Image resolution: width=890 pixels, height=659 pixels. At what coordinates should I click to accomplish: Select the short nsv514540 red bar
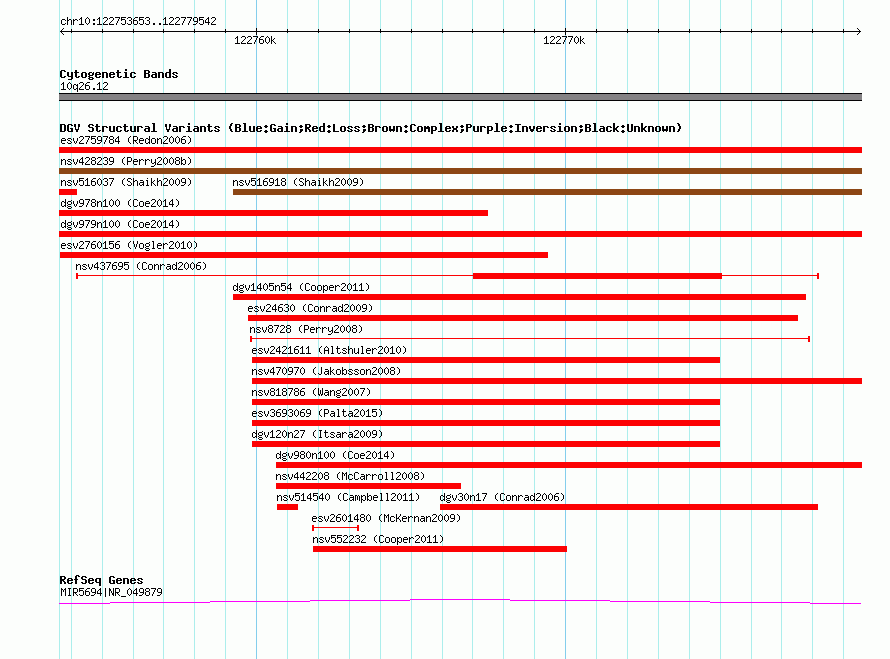coord(287,507)
